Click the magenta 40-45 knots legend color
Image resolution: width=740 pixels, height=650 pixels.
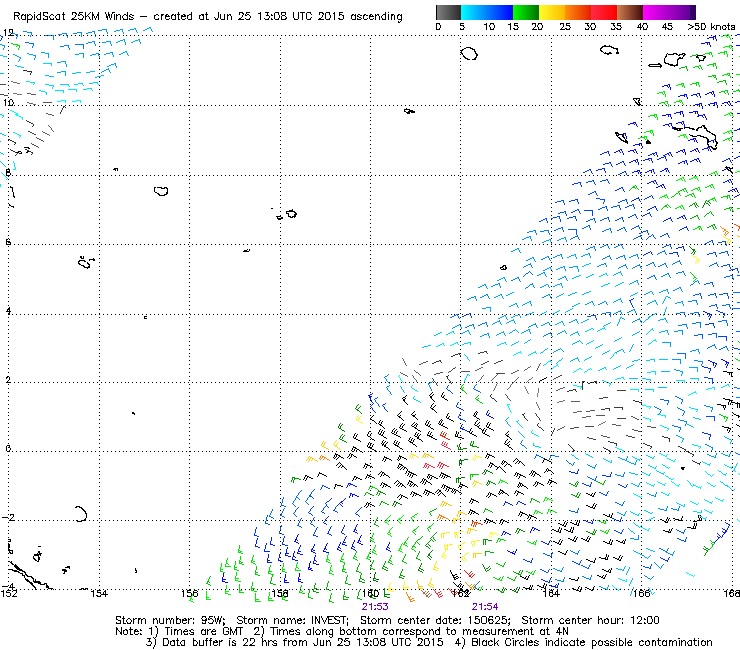pyautogui.click(x=656, y=12)
